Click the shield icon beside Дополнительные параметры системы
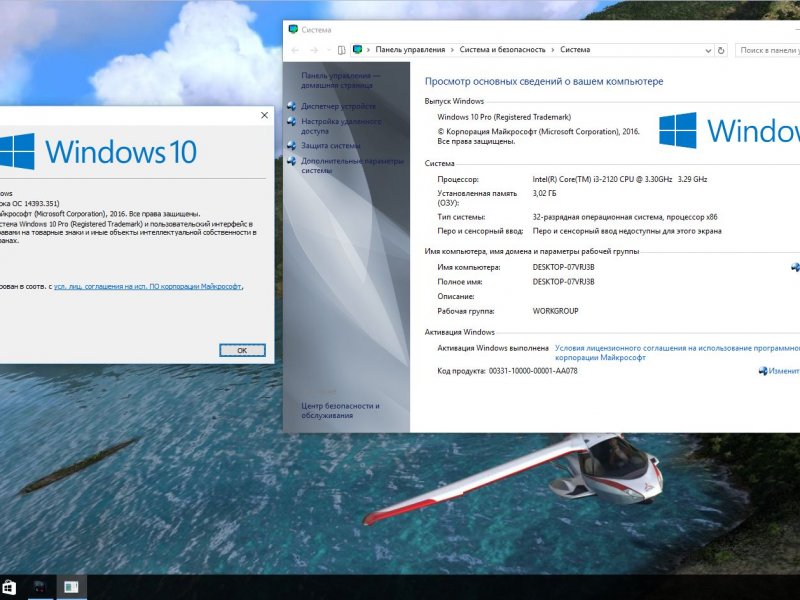Image resolution: width=800 pixels, height=600 pixels. pyautogui.click(x=291, y=161)
